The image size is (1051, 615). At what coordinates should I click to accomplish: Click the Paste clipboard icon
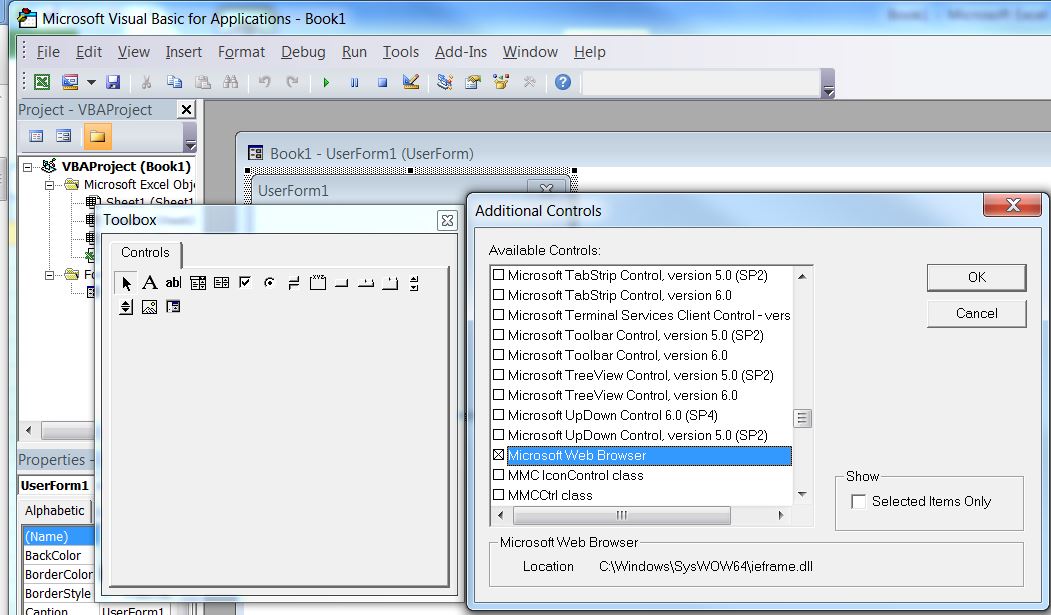coord(202,82)
